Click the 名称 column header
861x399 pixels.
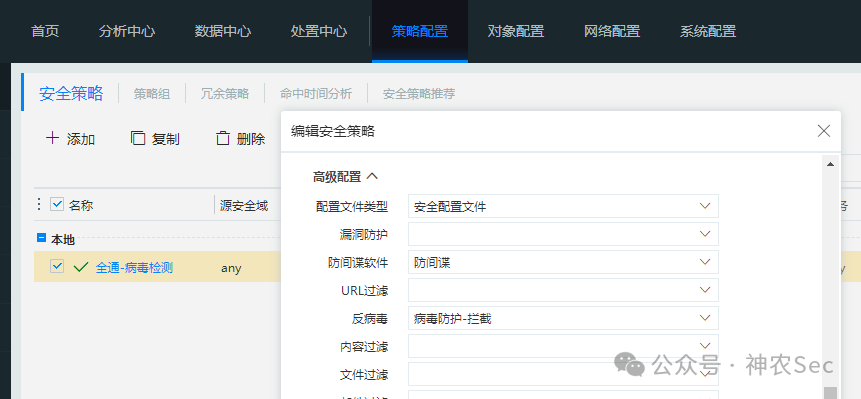tap(81, 206)
